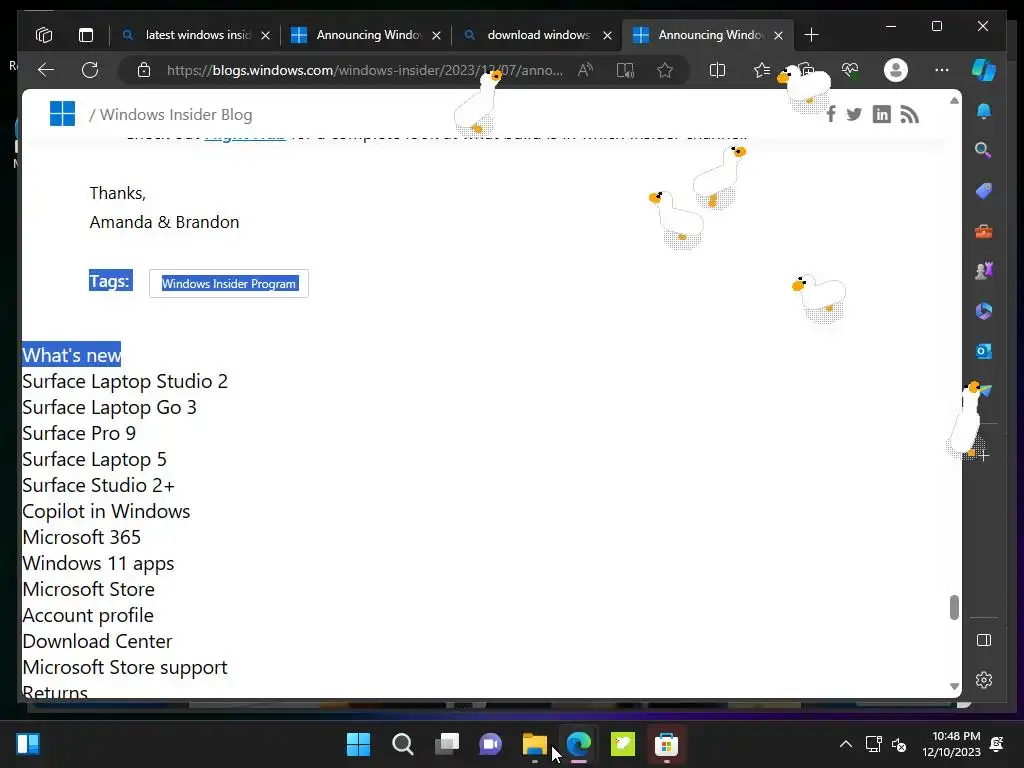The width and height of the screenshot is (1024, 768).
Task: Open Copilot in Windows link
Action: pos(106,511)
